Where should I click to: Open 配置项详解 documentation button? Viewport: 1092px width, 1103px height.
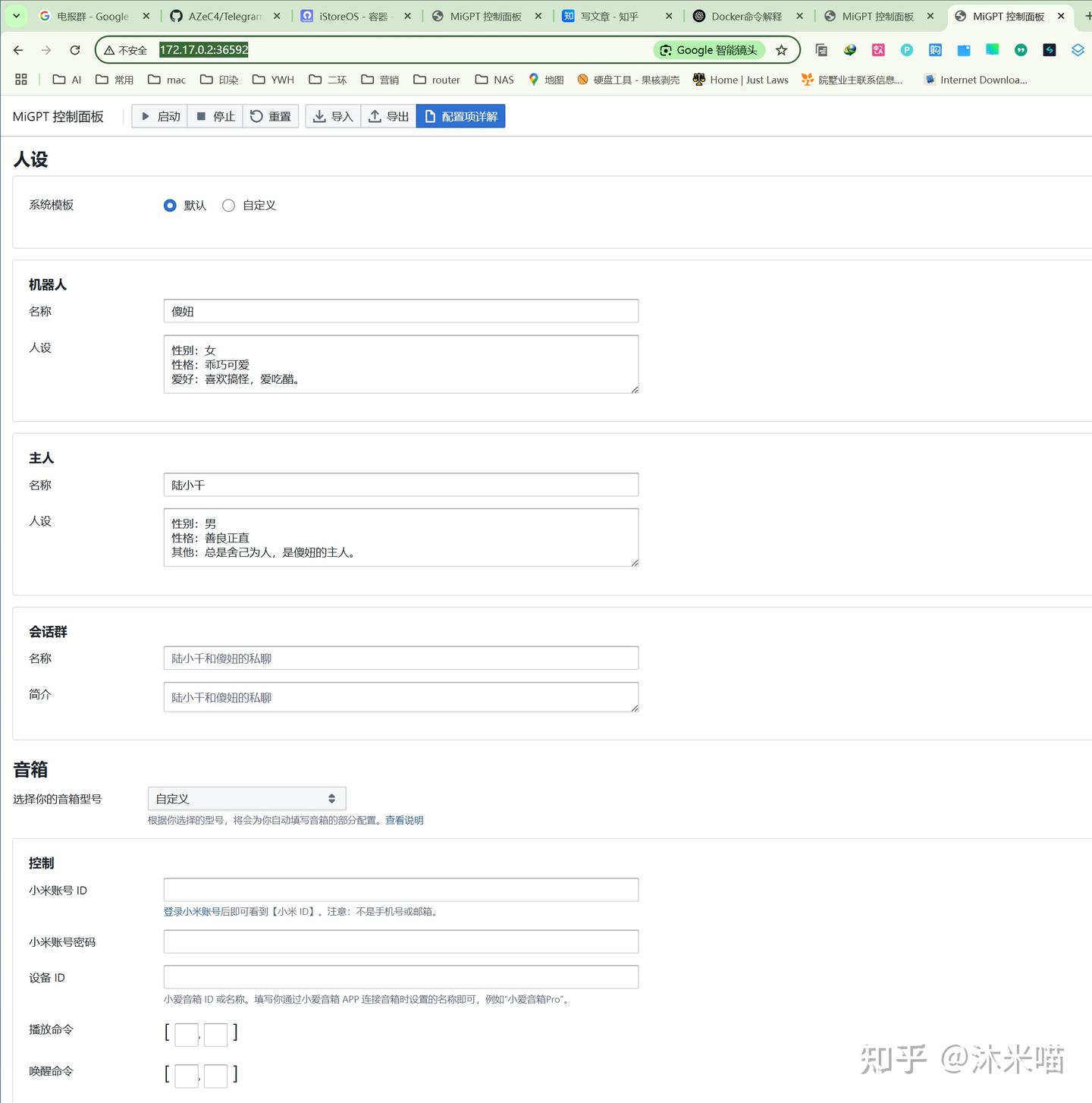click(x=460, y=116)
